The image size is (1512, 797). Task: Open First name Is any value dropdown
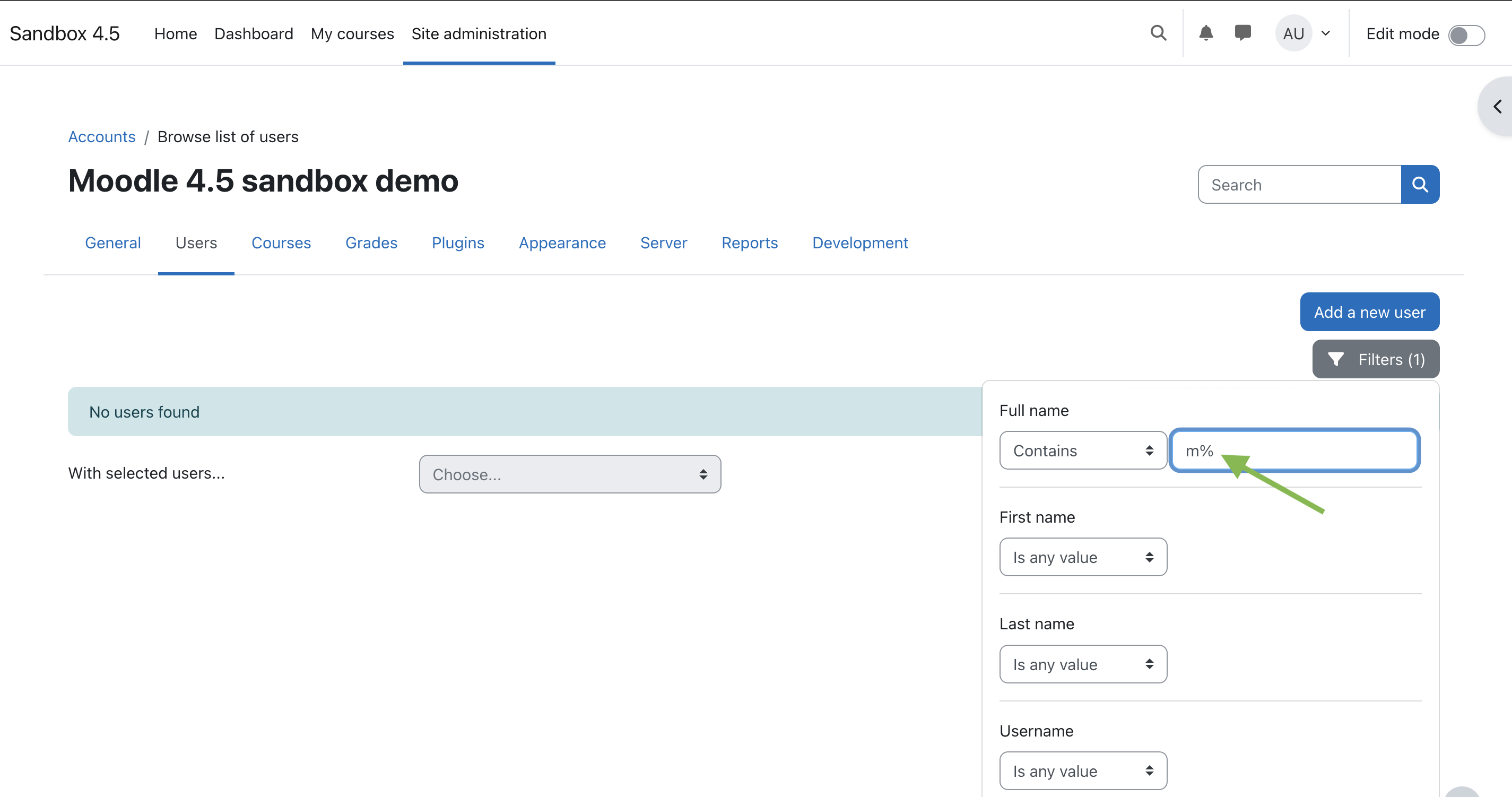click(1083, 557)
